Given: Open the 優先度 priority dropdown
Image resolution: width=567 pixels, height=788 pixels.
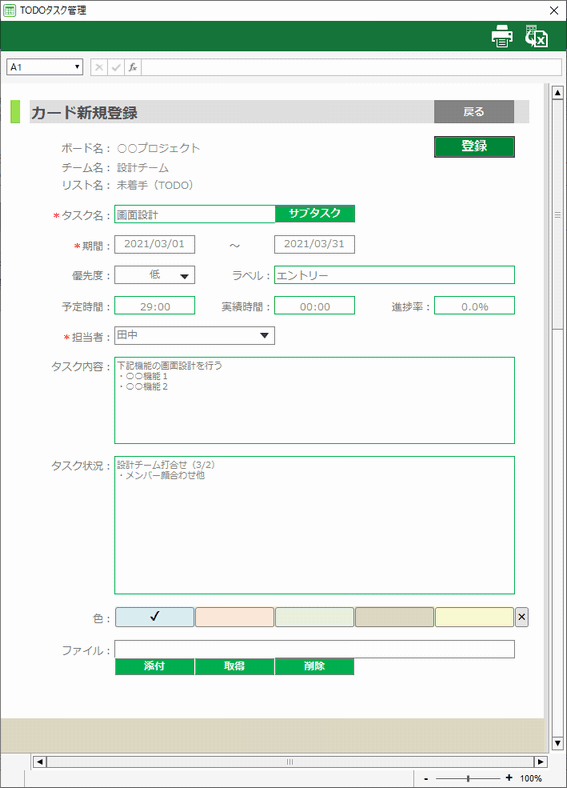Looking at the screenshot, I should (184, 276).
